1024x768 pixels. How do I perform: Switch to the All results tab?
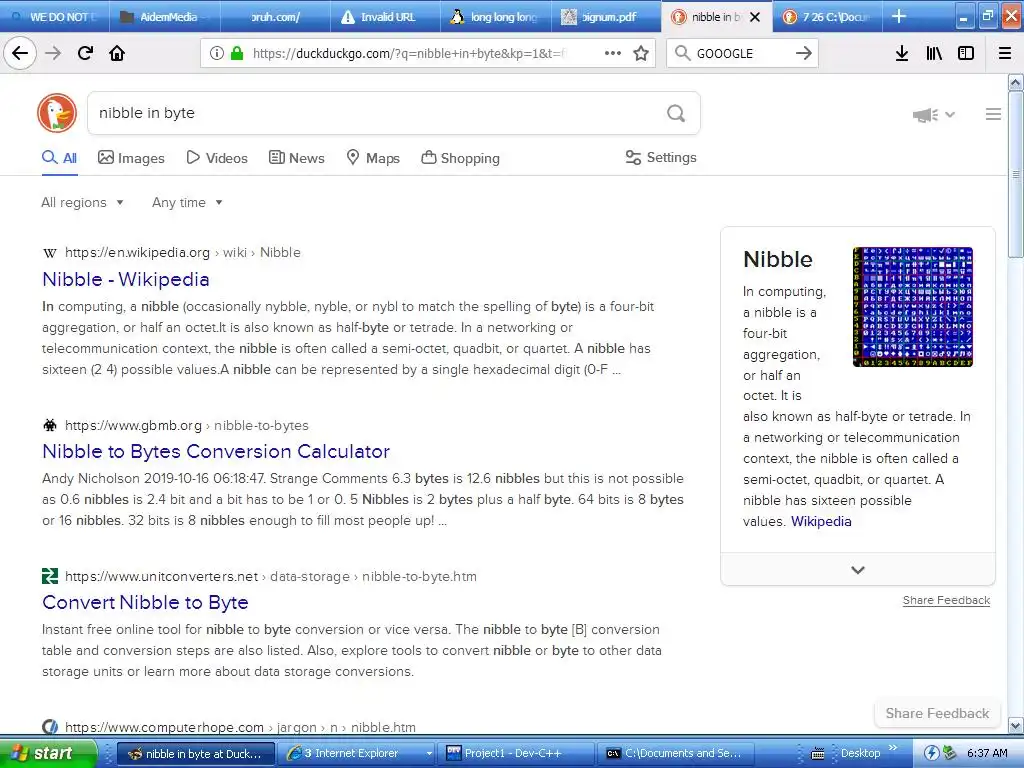59,158
